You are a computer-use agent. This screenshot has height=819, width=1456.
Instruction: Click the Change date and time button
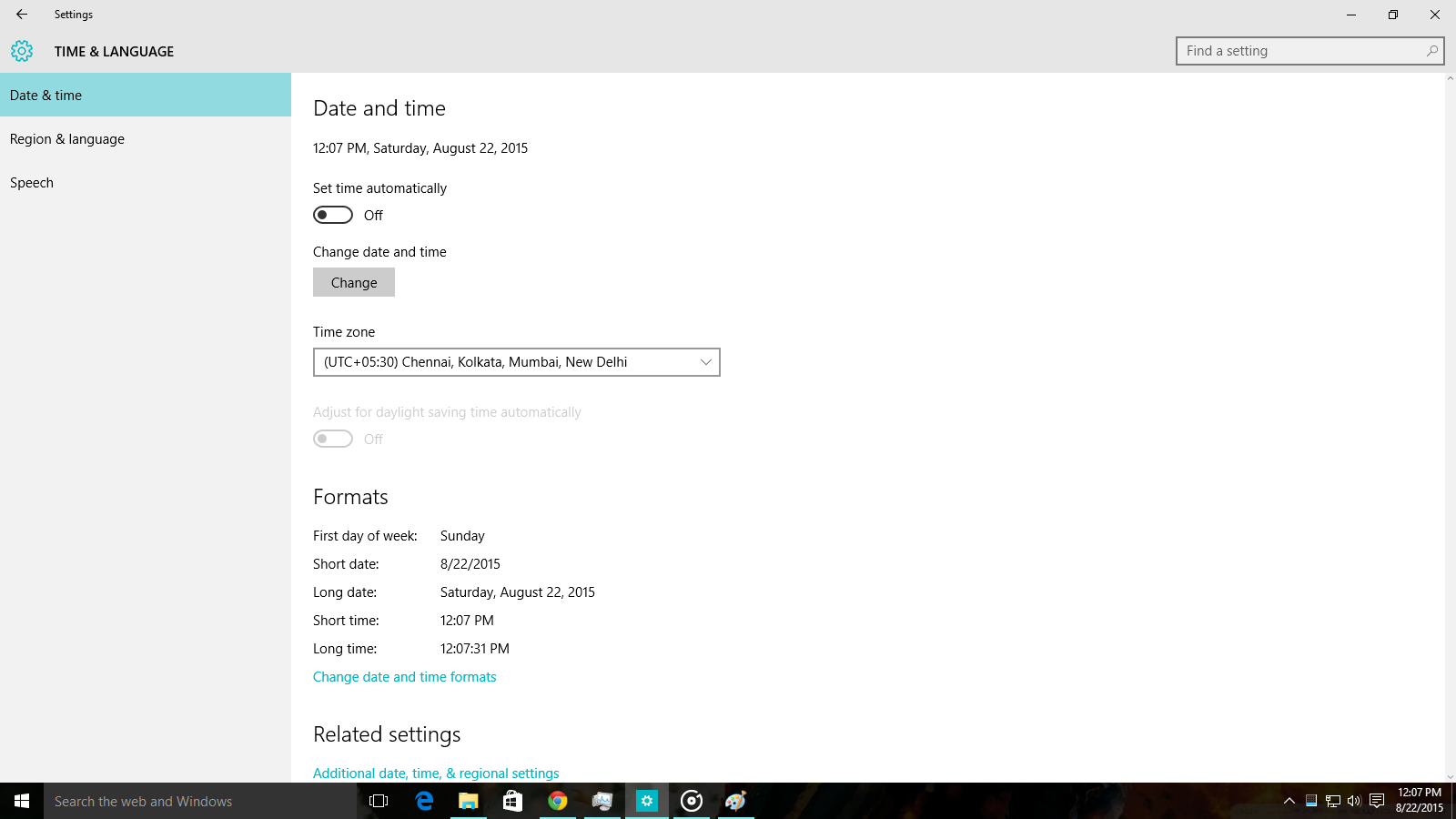pos(354,282)
